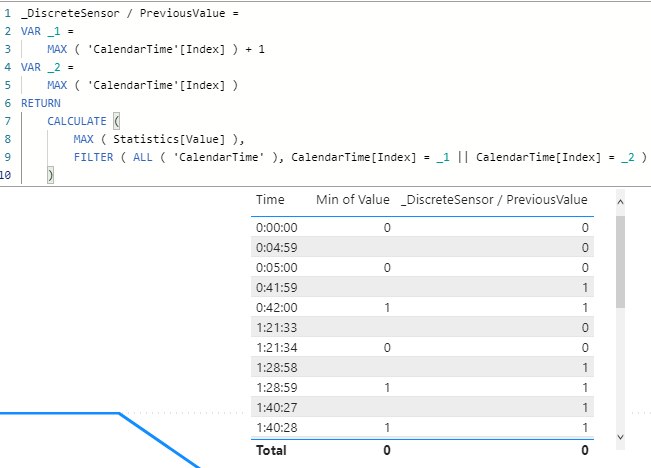
Task: Click VAR _2 on line 4
Action: coord(41,67)
